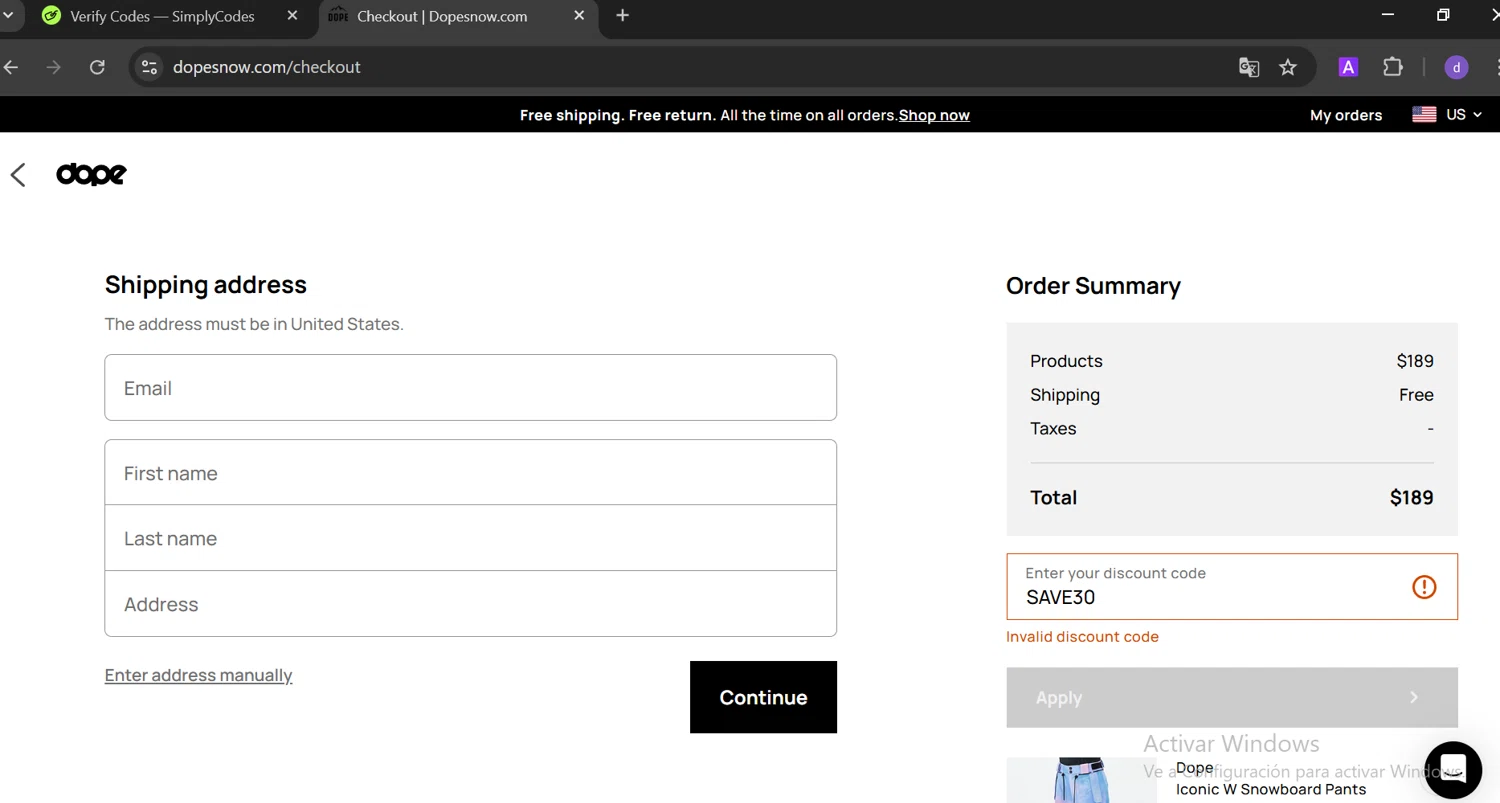Click browser back navigation arrow
Viewport: 1500px width, 803px height.
coord(11,67)
